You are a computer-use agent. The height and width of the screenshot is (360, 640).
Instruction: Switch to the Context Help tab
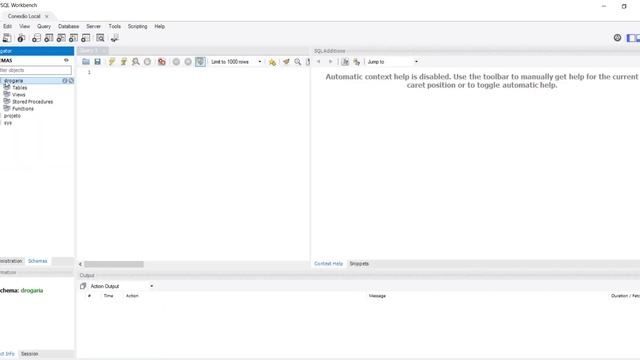click(329, 264)
